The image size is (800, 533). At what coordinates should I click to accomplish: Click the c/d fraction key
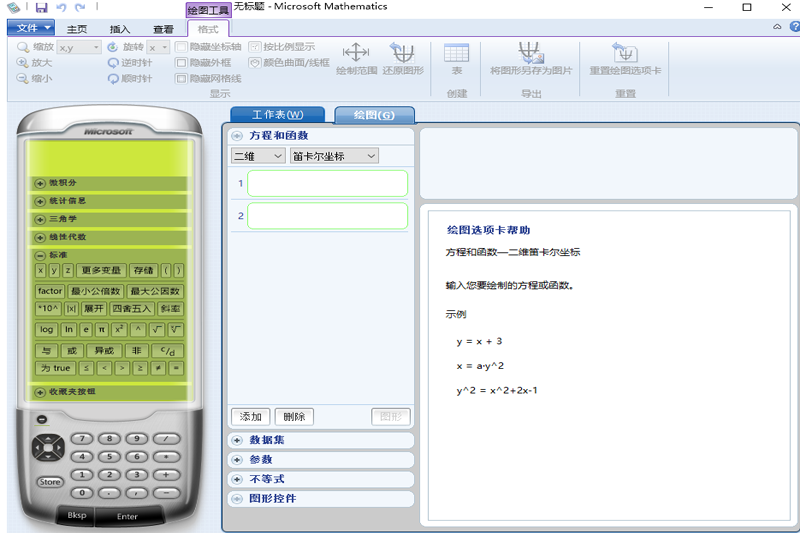(167, 350)
